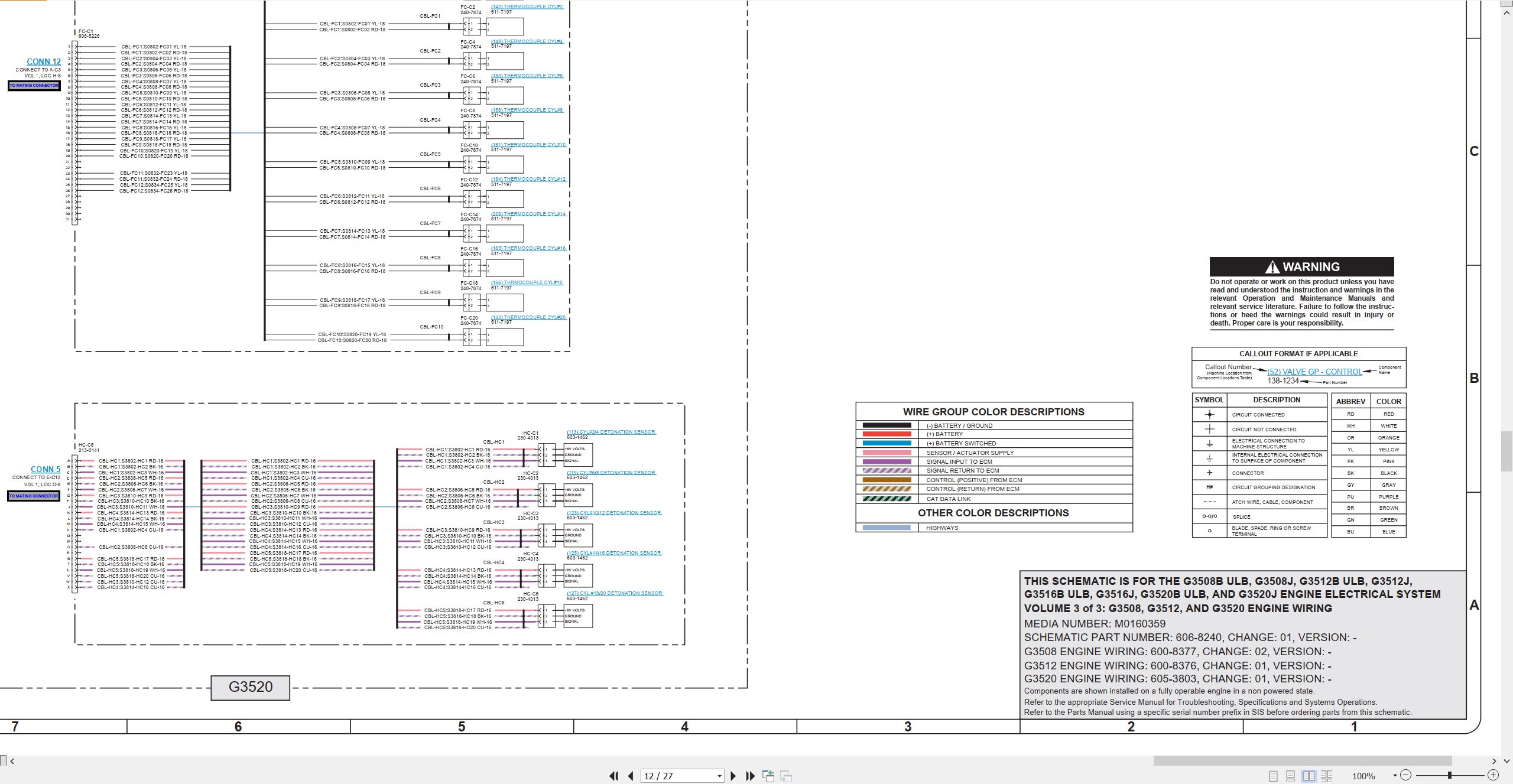Click the WARNING banner heading
Image resolution: width=1513 pixels, height=784 pixels.
tap(1301, 266)
